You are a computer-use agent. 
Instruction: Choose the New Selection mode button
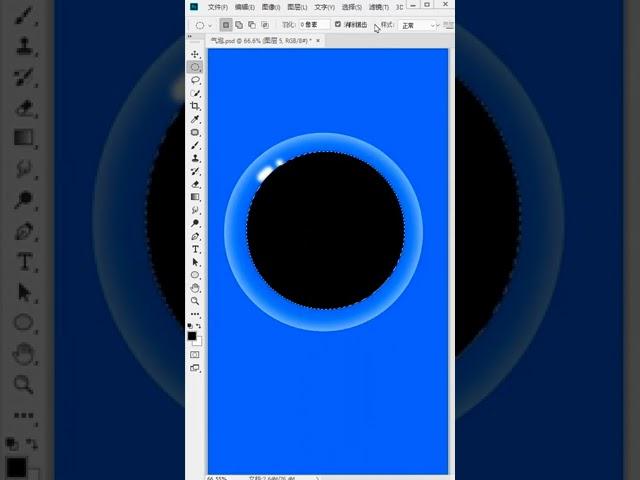(226, 24)
